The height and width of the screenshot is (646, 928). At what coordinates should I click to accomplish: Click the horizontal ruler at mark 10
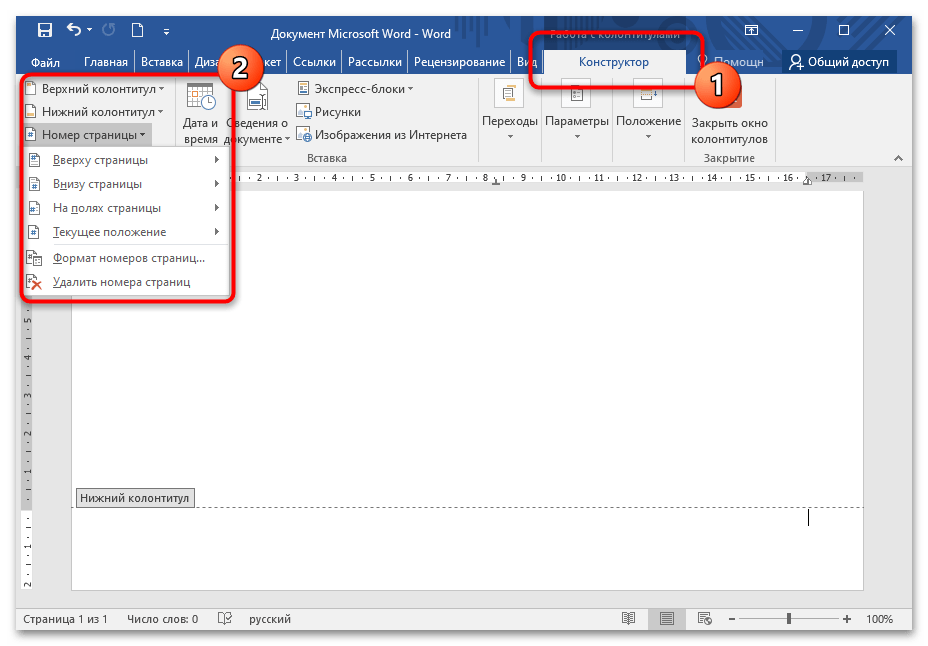(x=560, y=177)
